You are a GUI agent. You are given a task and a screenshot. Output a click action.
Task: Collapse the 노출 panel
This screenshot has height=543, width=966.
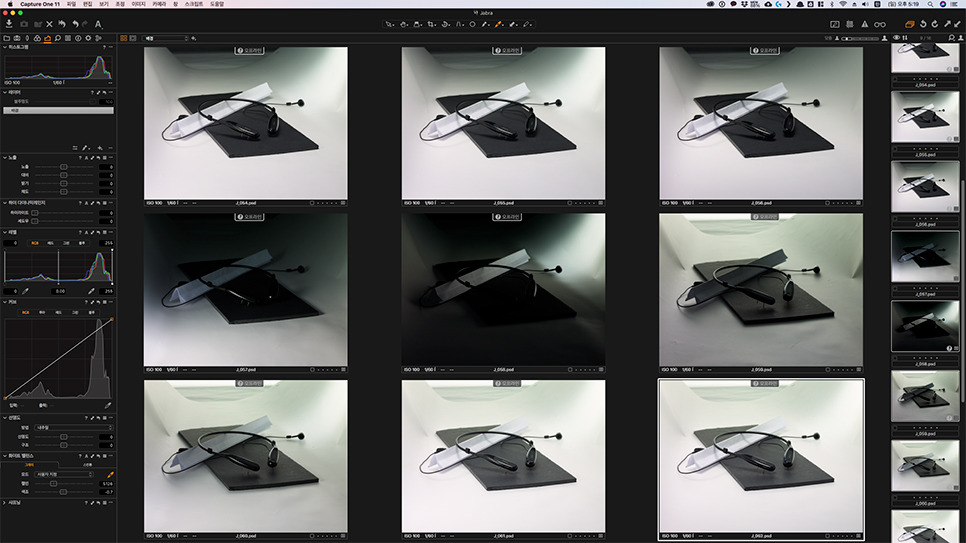4,158
